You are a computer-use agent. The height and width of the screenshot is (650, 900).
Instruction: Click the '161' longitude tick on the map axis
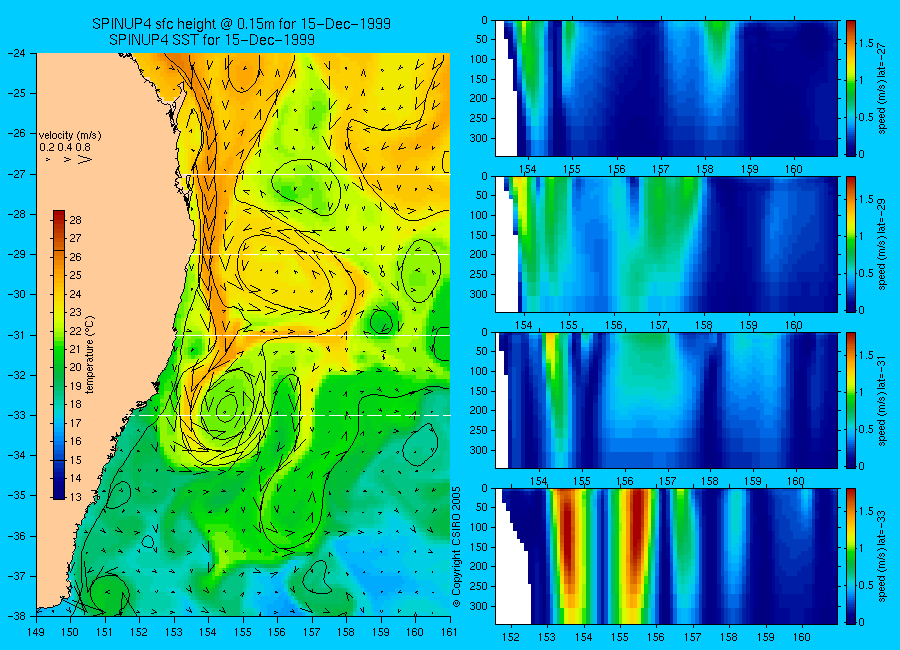[x=450, y=632]
